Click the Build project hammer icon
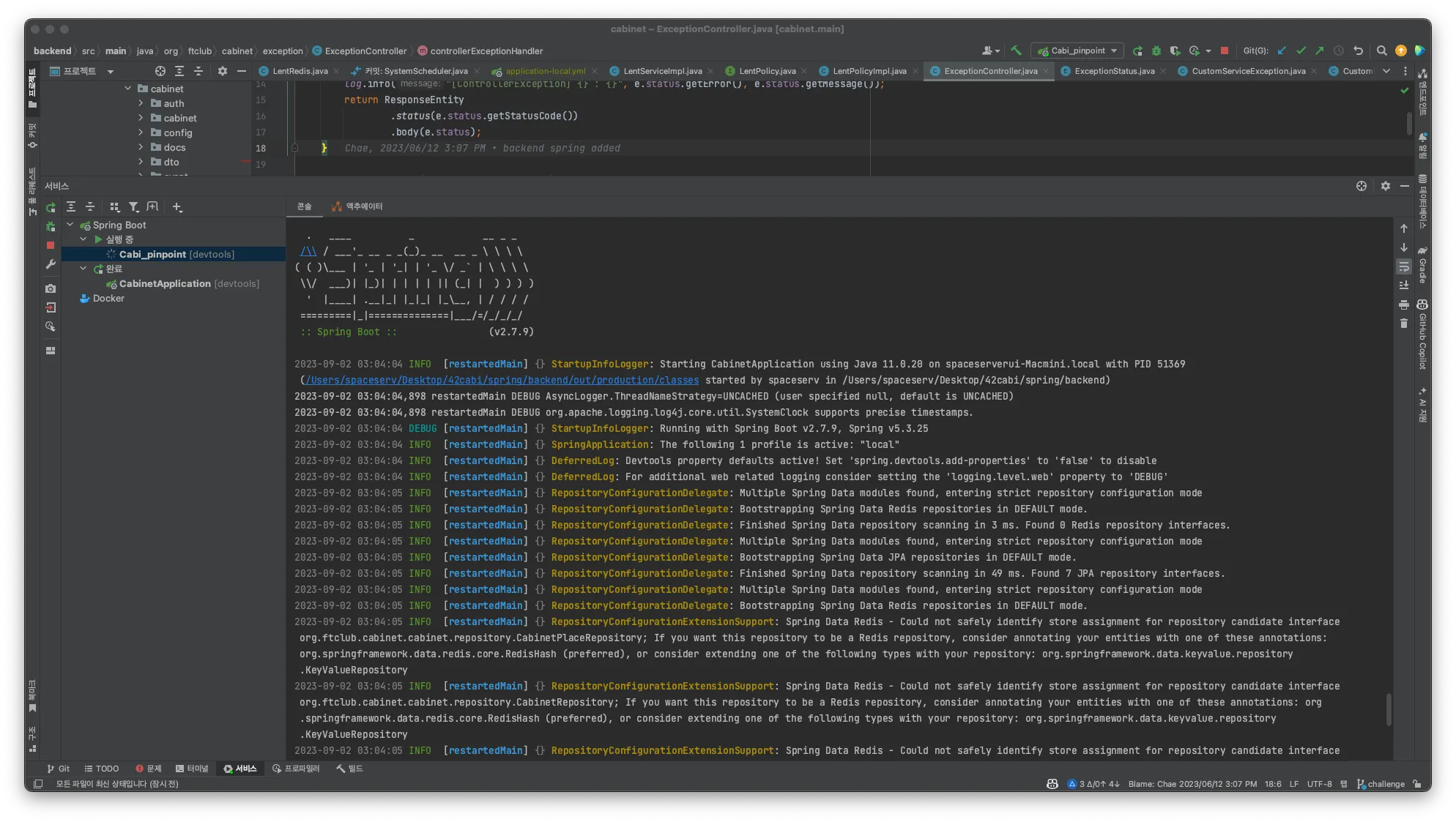1456x822 pixels. click(x=1016, y=51)
